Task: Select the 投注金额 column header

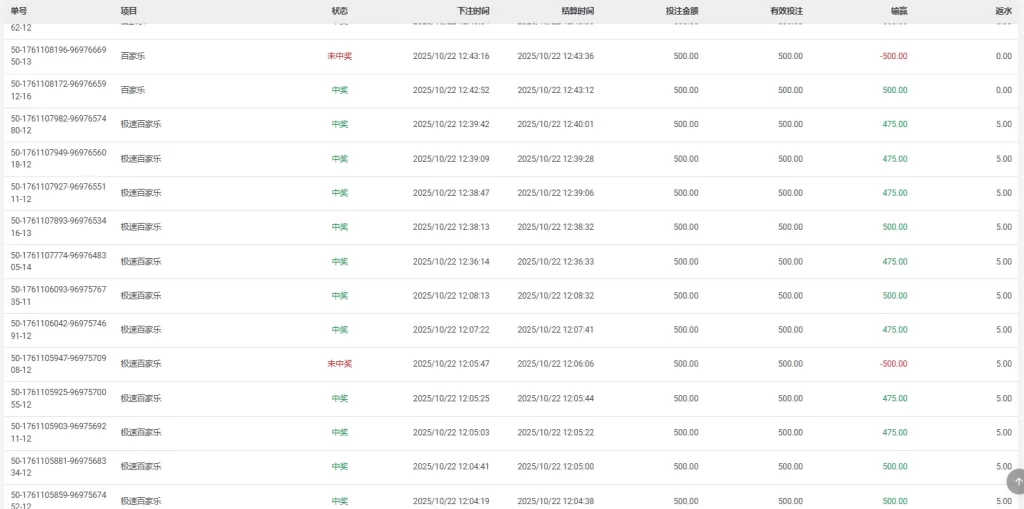Action: (681, 11)
